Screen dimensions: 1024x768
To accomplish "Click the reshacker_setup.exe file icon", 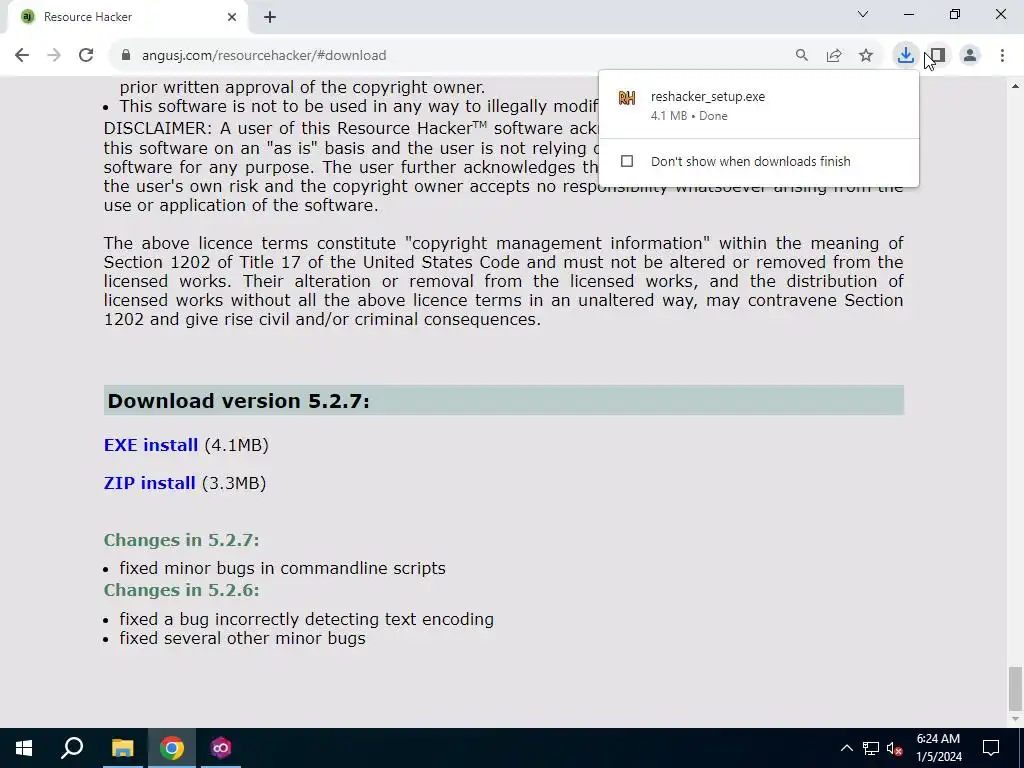I will pyautogui.click(x=627, y=98).
